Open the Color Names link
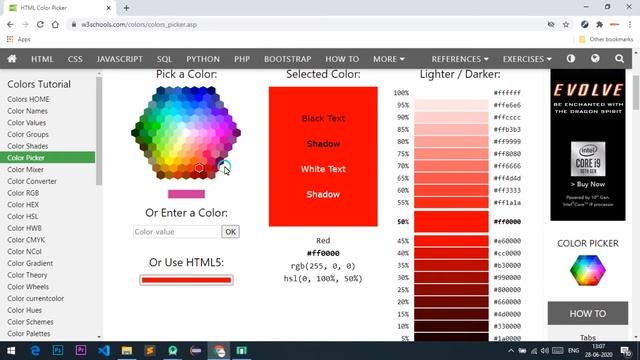 click(x=27, y=111)
